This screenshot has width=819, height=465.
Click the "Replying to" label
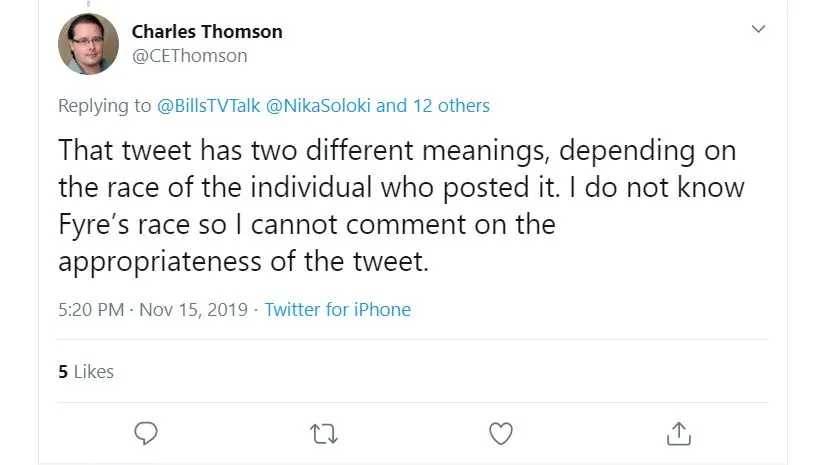[x=104, y=105]
